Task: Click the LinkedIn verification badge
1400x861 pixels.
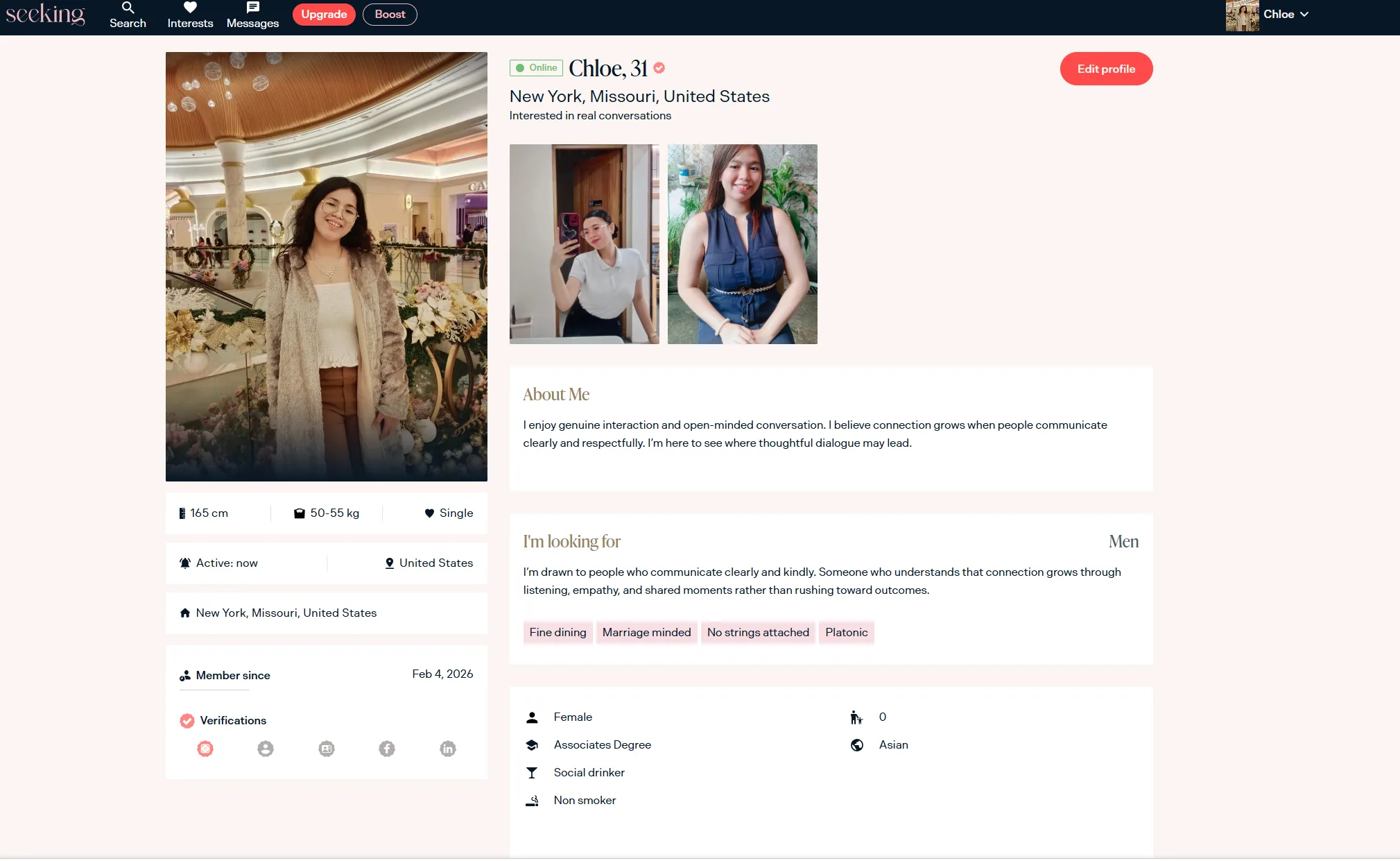Action: (448, 749)
